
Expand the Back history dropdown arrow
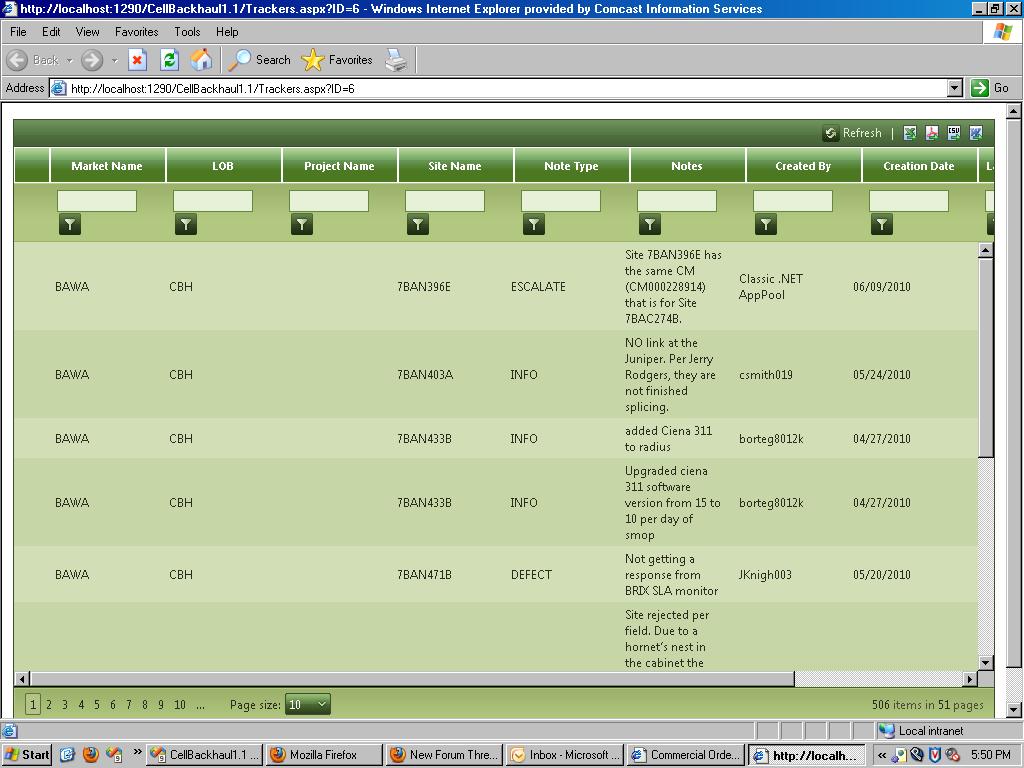pyautogui.click(x=69, y=60)
